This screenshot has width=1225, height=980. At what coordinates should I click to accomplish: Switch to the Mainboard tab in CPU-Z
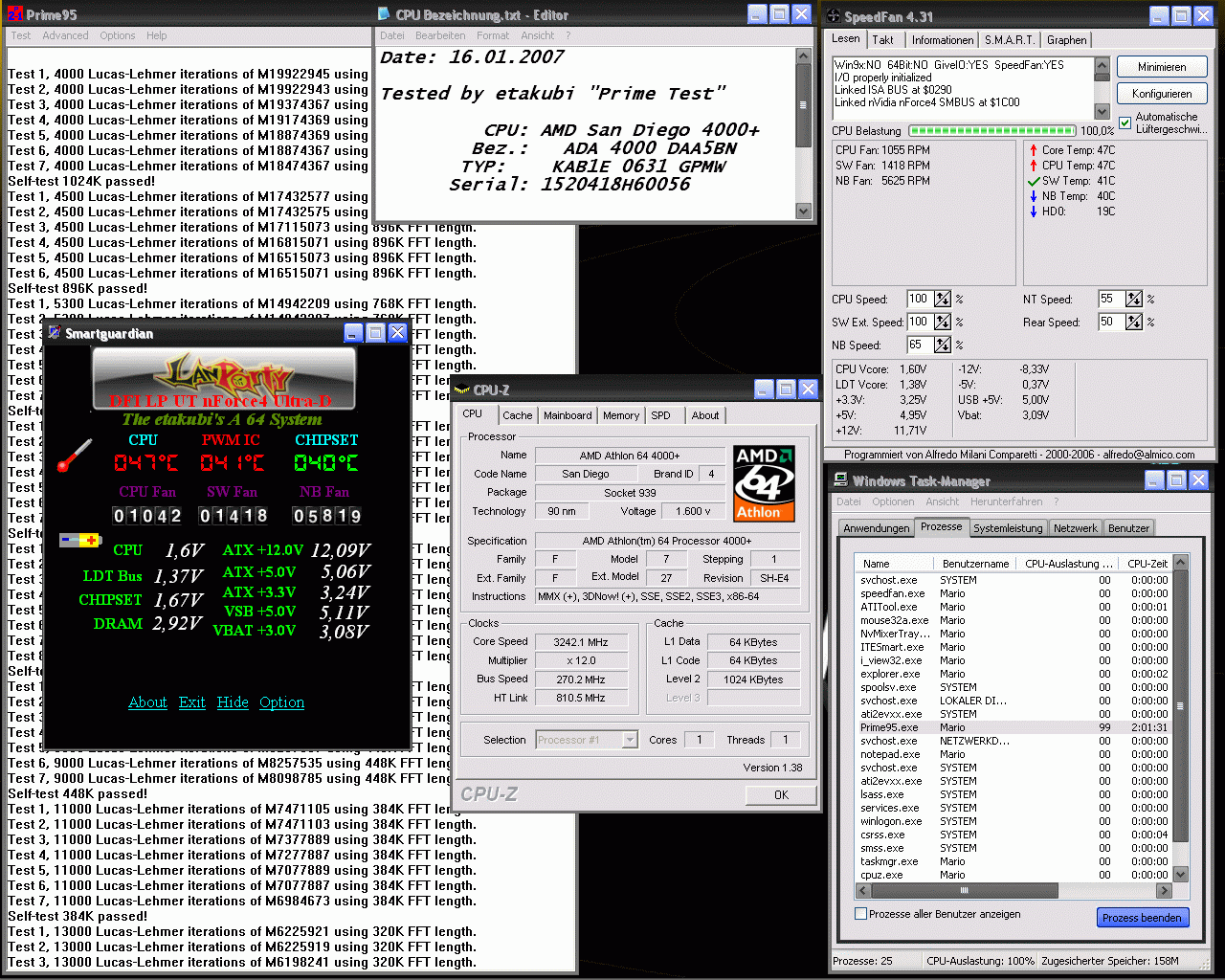pos(568,415)
